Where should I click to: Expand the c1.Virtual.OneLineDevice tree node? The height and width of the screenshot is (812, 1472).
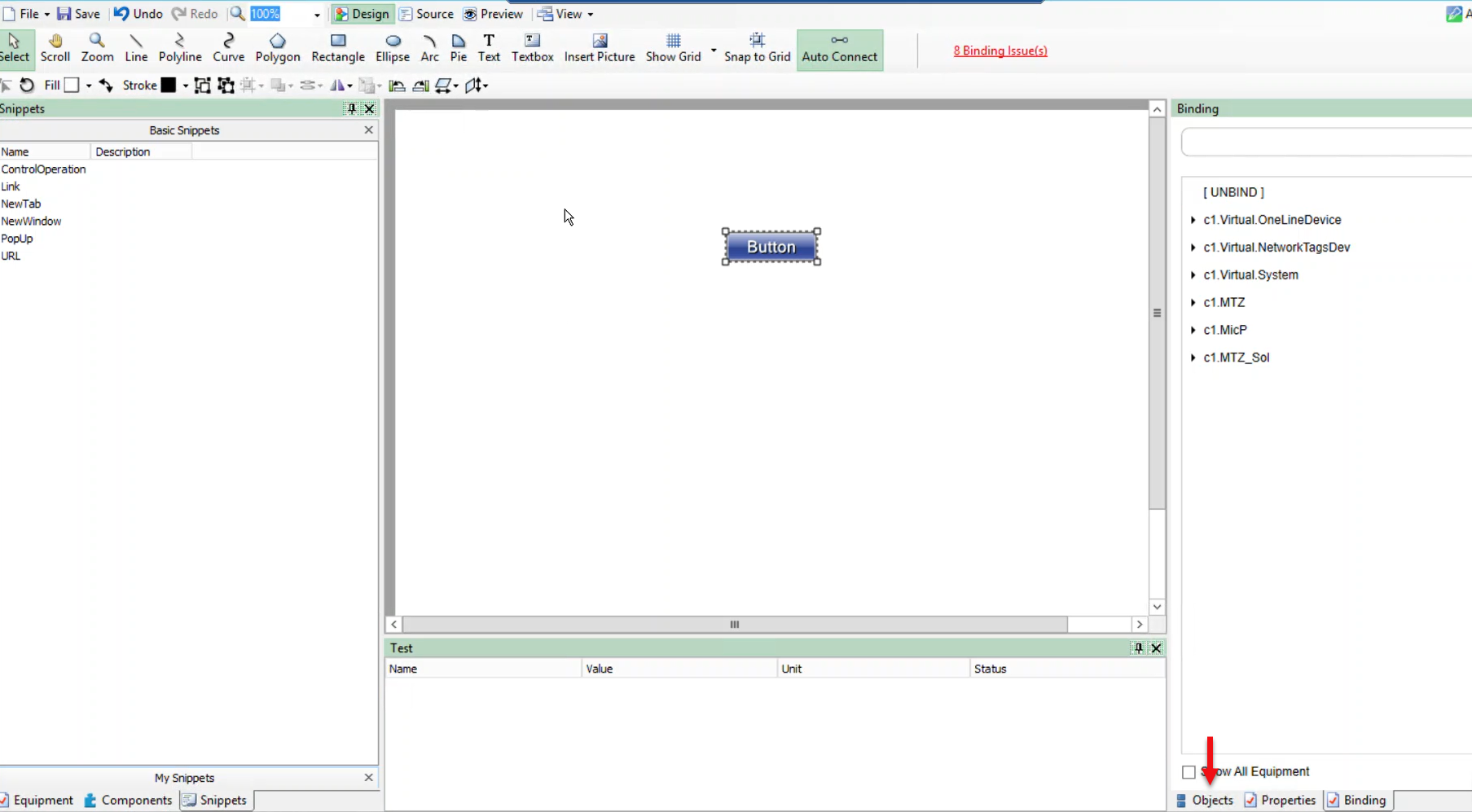tap(1193, 220)
